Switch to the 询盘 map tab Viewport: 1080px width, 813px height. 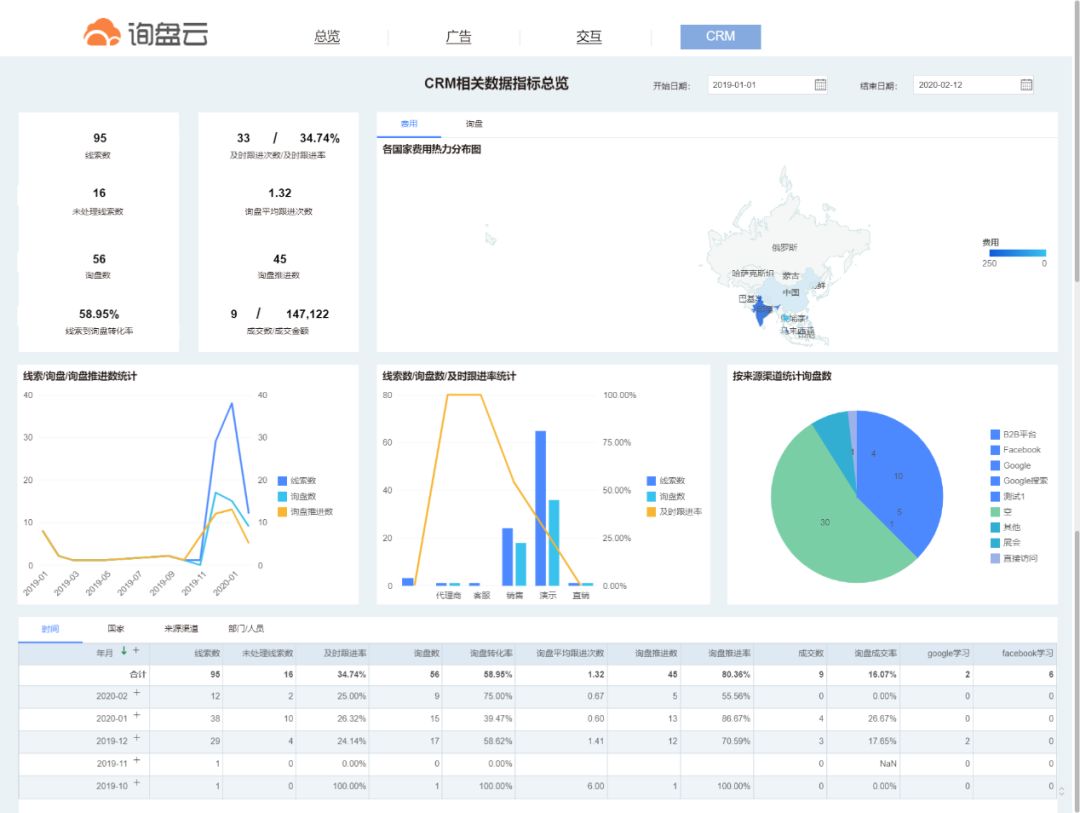474,124
